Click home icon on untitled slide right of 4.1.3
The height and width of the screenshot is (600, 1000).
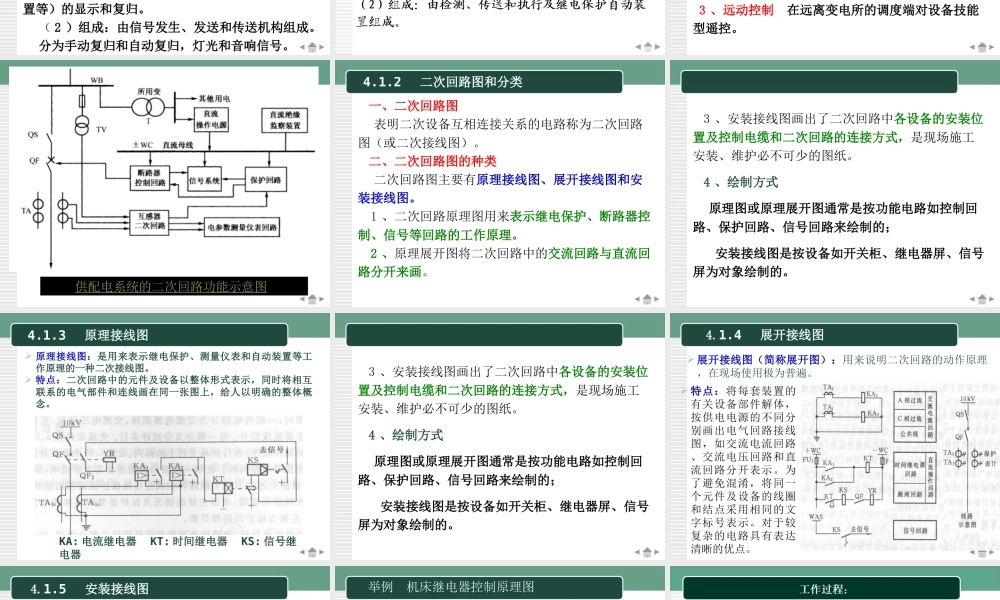(x=647, y=552)
